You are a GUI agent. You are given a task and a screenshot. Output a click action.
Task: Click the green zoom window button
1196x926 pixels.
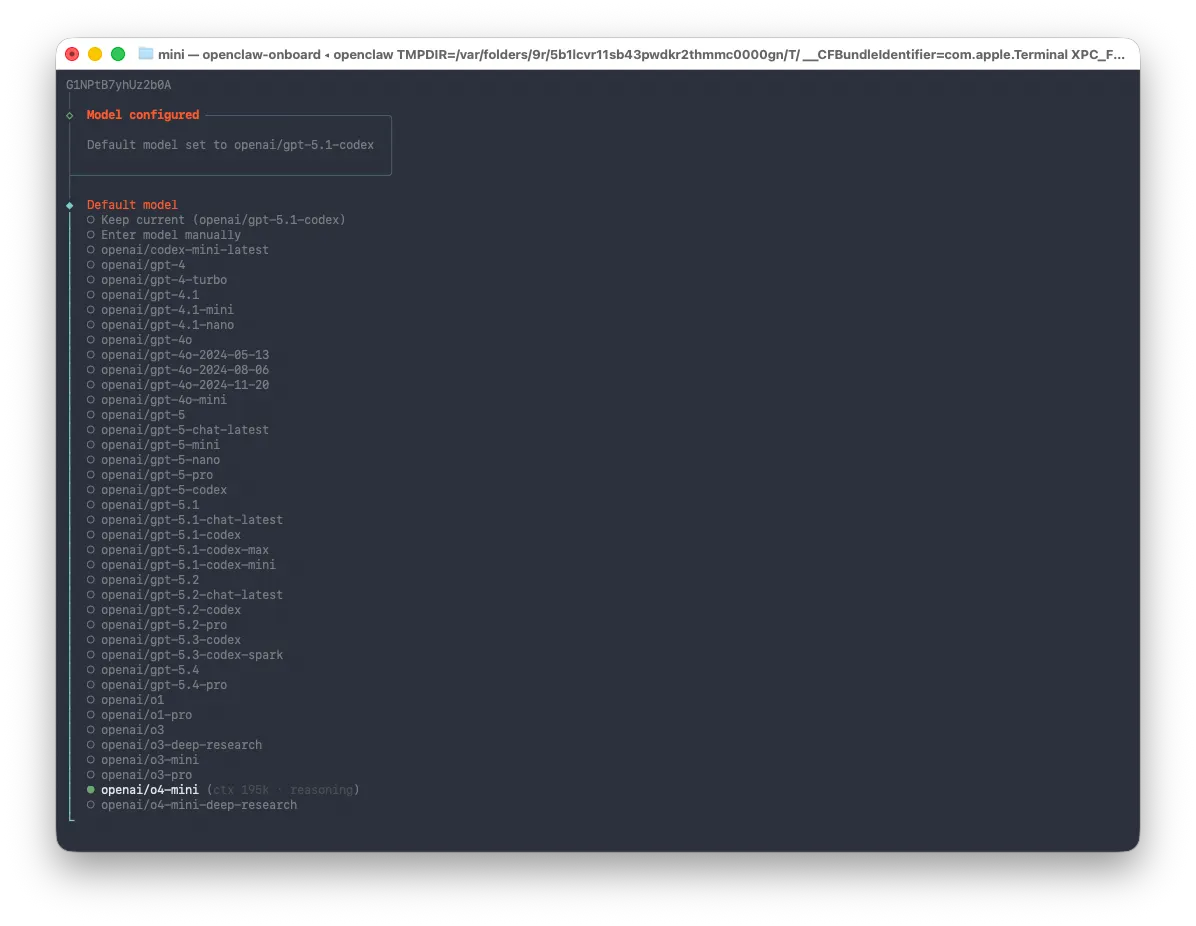(118, 53)
